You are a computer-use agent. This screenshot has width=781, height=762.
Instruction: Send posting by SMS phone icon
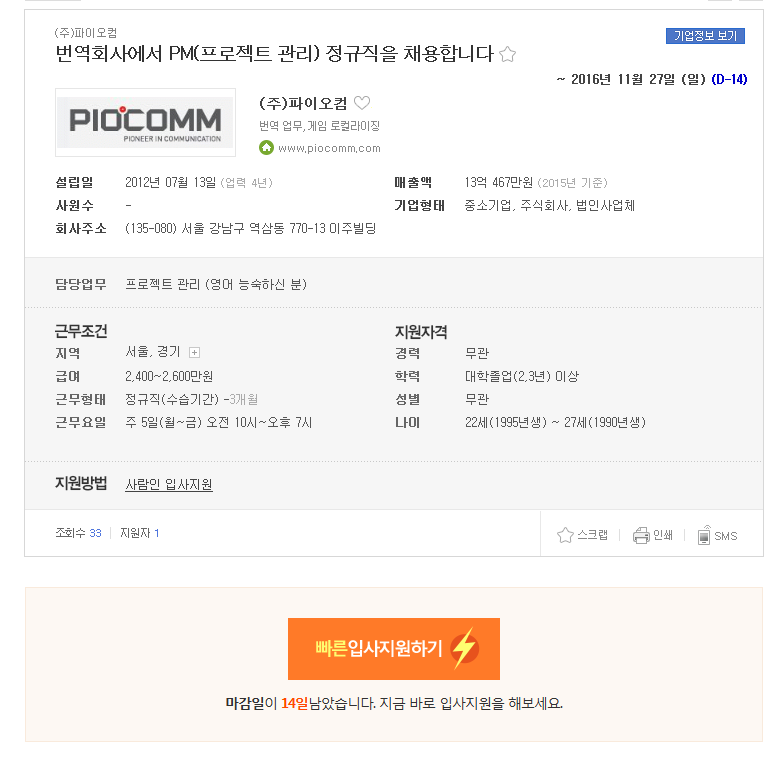click(x=704, y=535)
